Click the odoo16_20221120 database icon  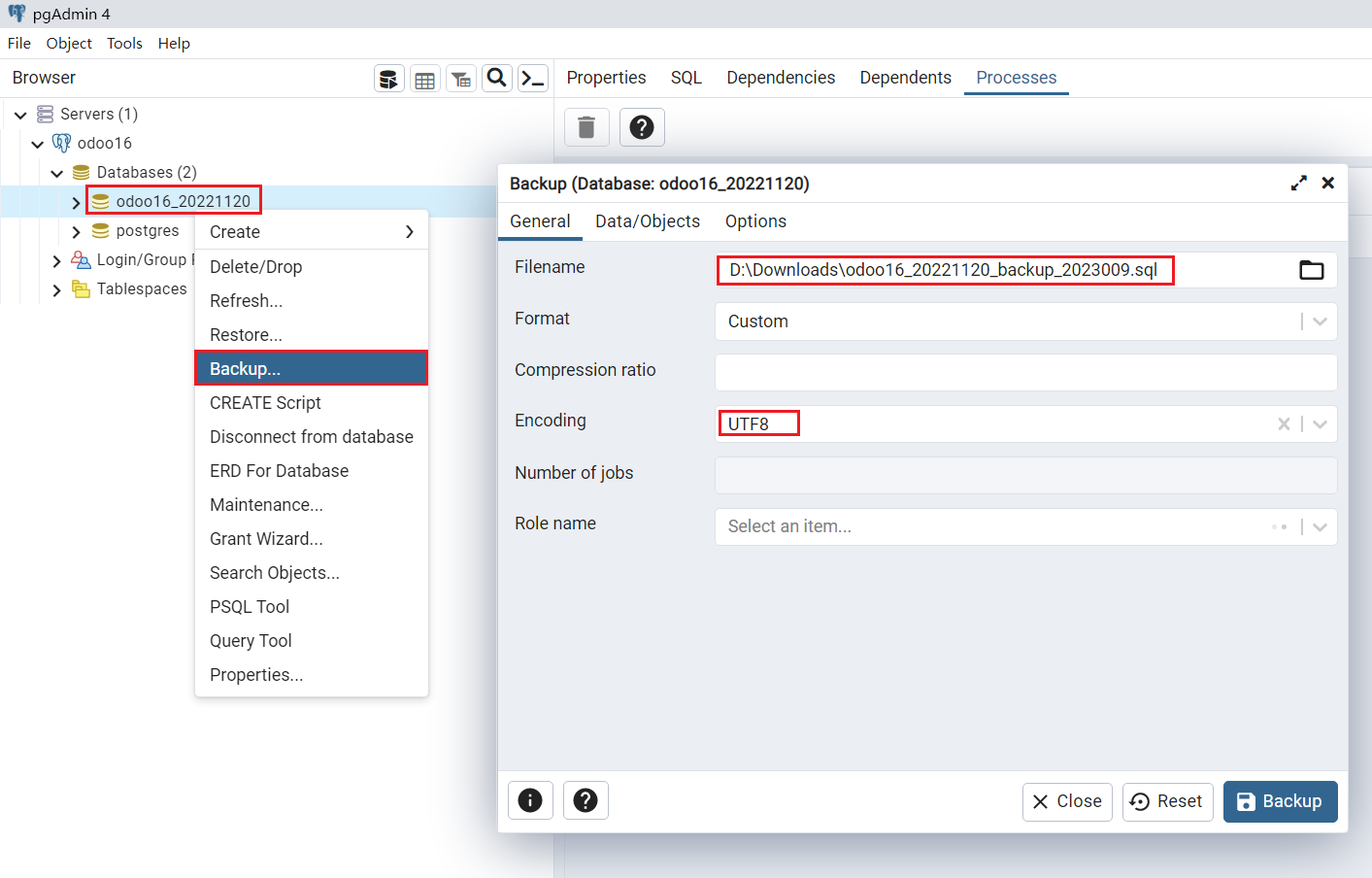point(100,202)
